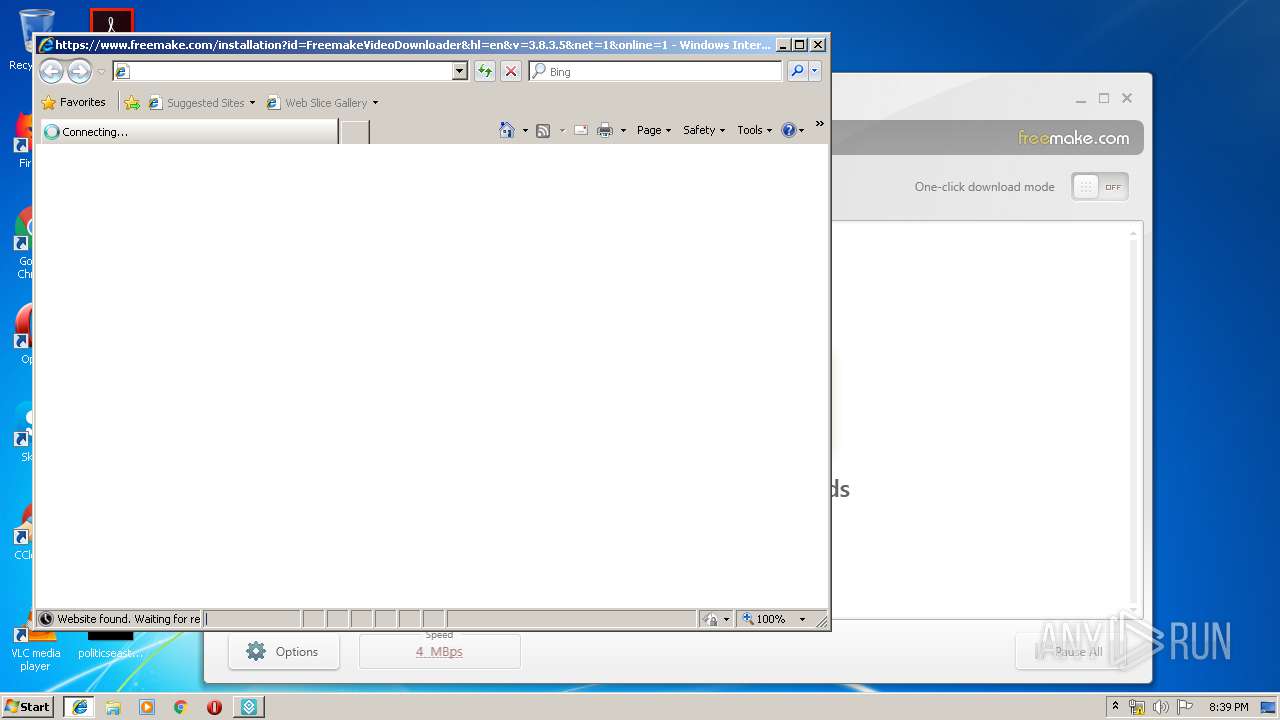Go forward in Internet Explorer
The height and width of the screenshot is (720, 1280).
pyautogui.click(x=79, y=71)
